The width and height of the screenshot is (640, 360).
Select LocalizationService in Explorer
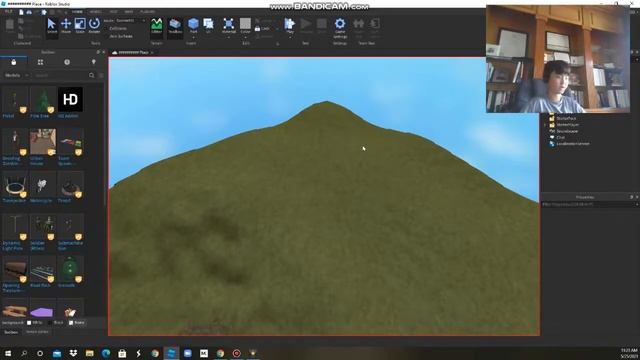573,144
